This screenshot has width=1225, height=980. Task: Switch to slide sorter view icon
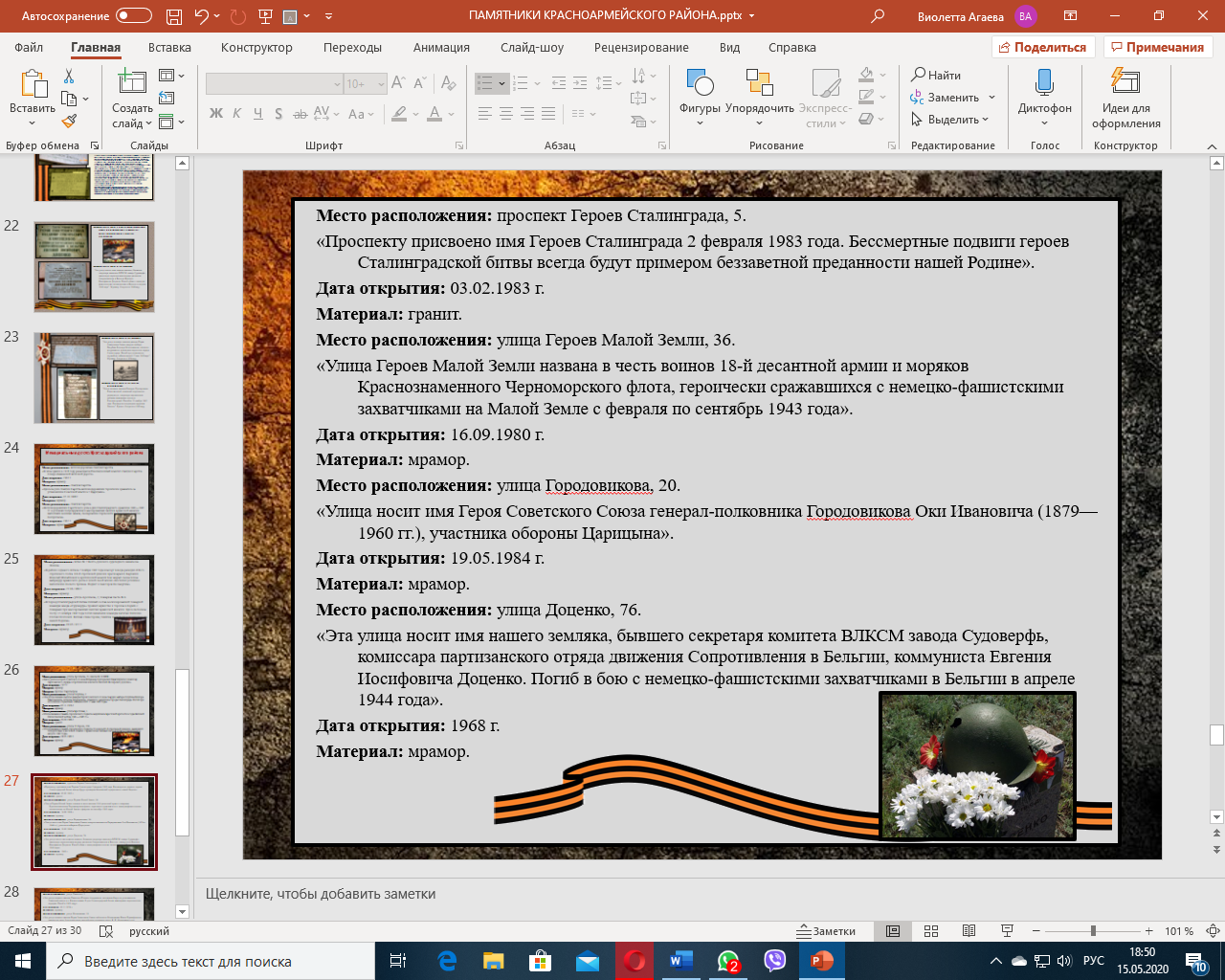[931, 931]
